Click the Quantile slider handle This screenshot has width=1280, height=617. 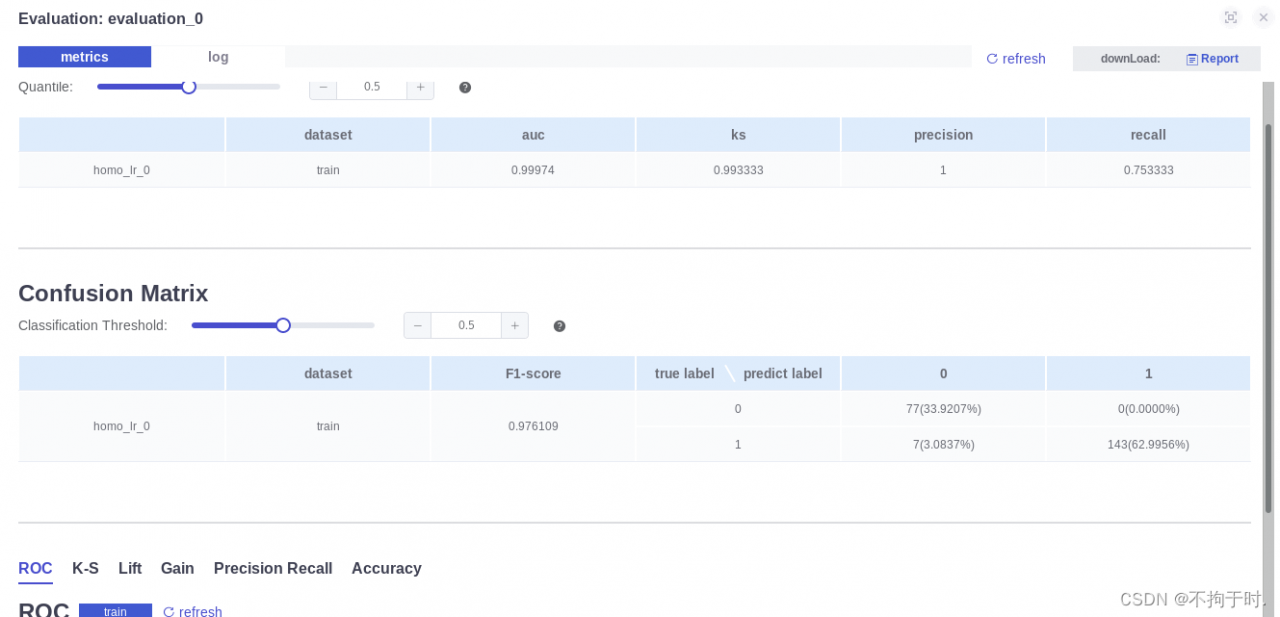[189, 87]
